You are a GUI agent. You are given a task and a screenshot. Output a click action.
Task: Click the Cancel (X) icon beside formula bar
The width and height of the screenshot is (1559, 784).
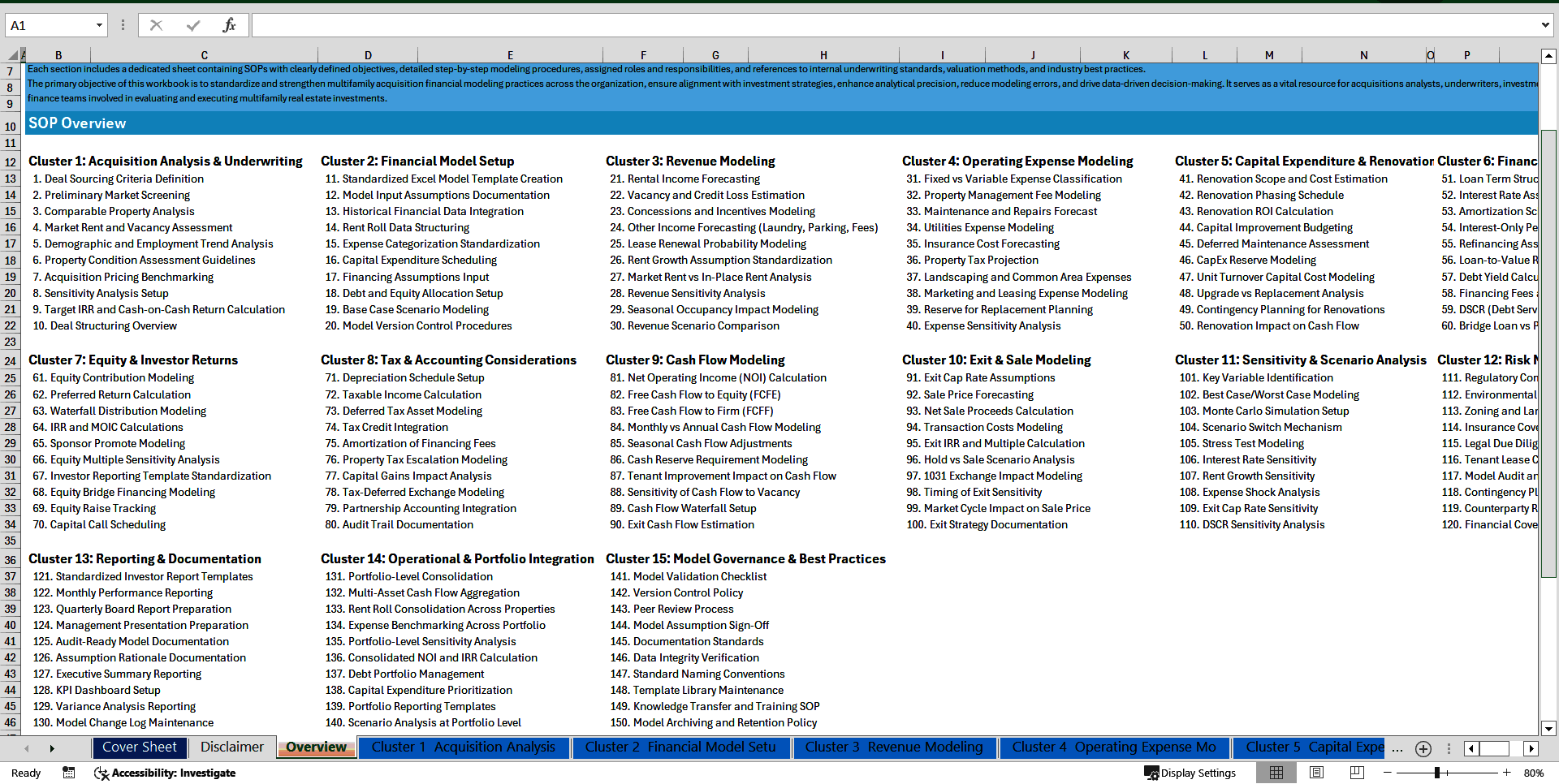coord(156,24)
